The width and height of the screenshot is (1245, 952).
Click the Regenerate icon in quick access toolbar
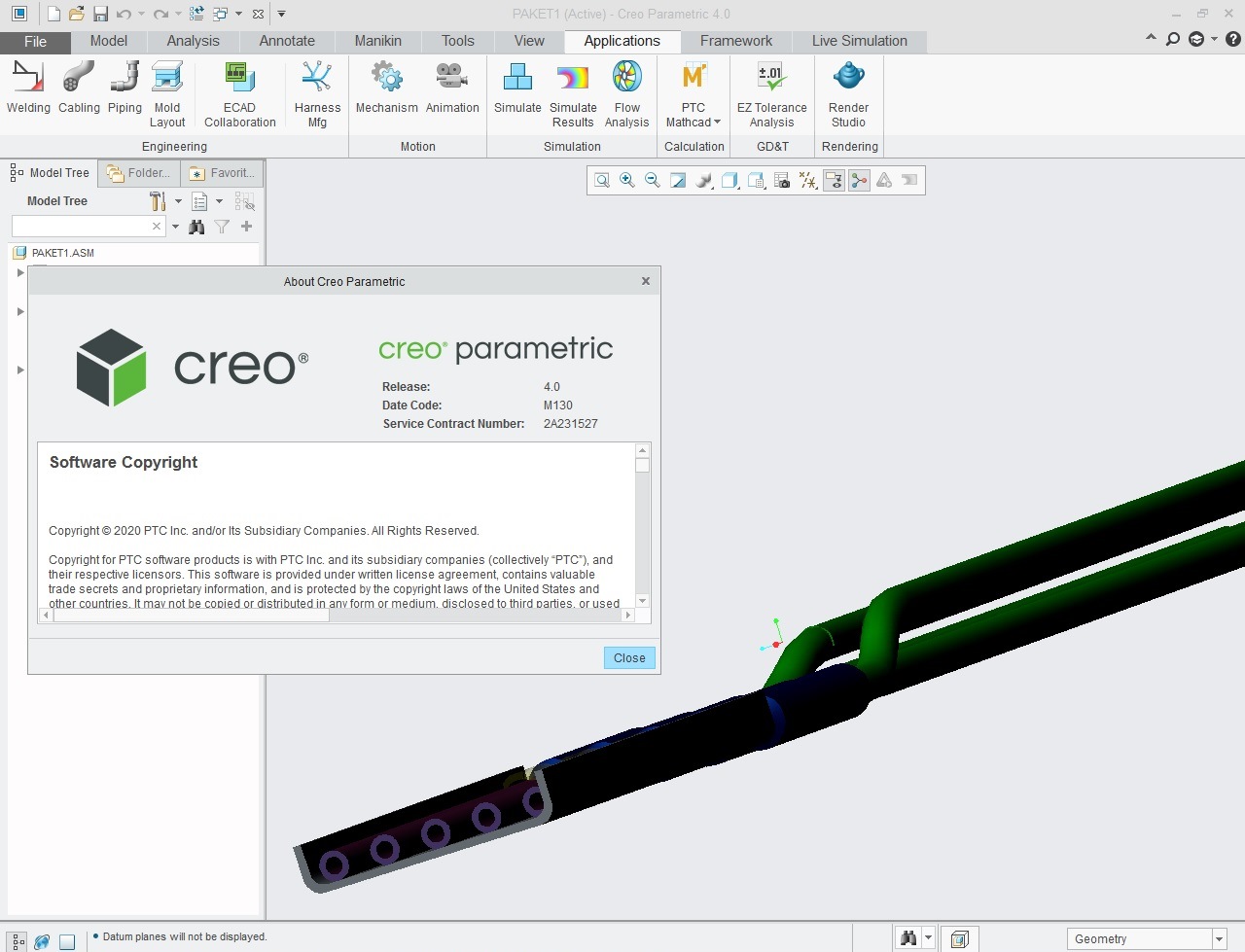(197, 14)
